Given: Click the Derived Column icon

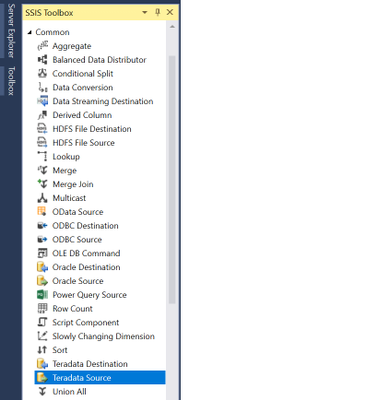Looking at the screenshot, I should (x=42, y=115).
